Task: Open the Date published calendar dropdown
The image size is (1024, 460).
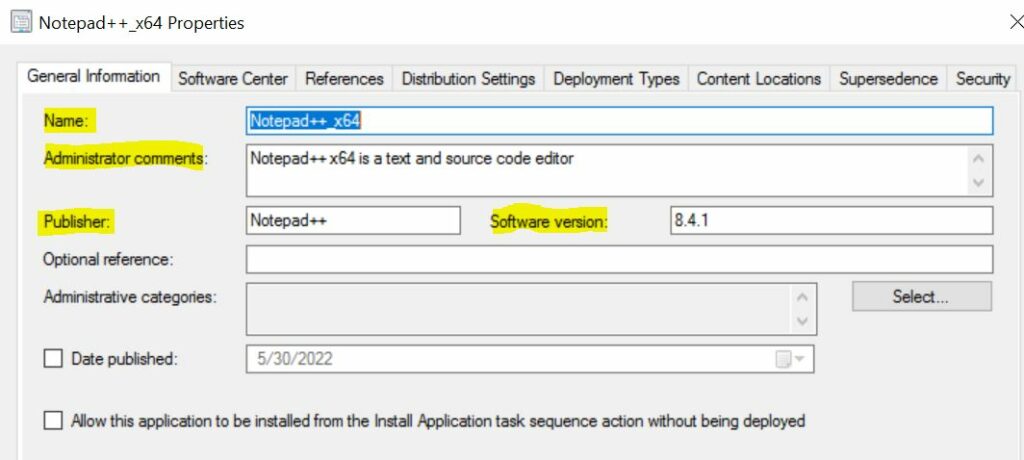Action: point(791,359)
